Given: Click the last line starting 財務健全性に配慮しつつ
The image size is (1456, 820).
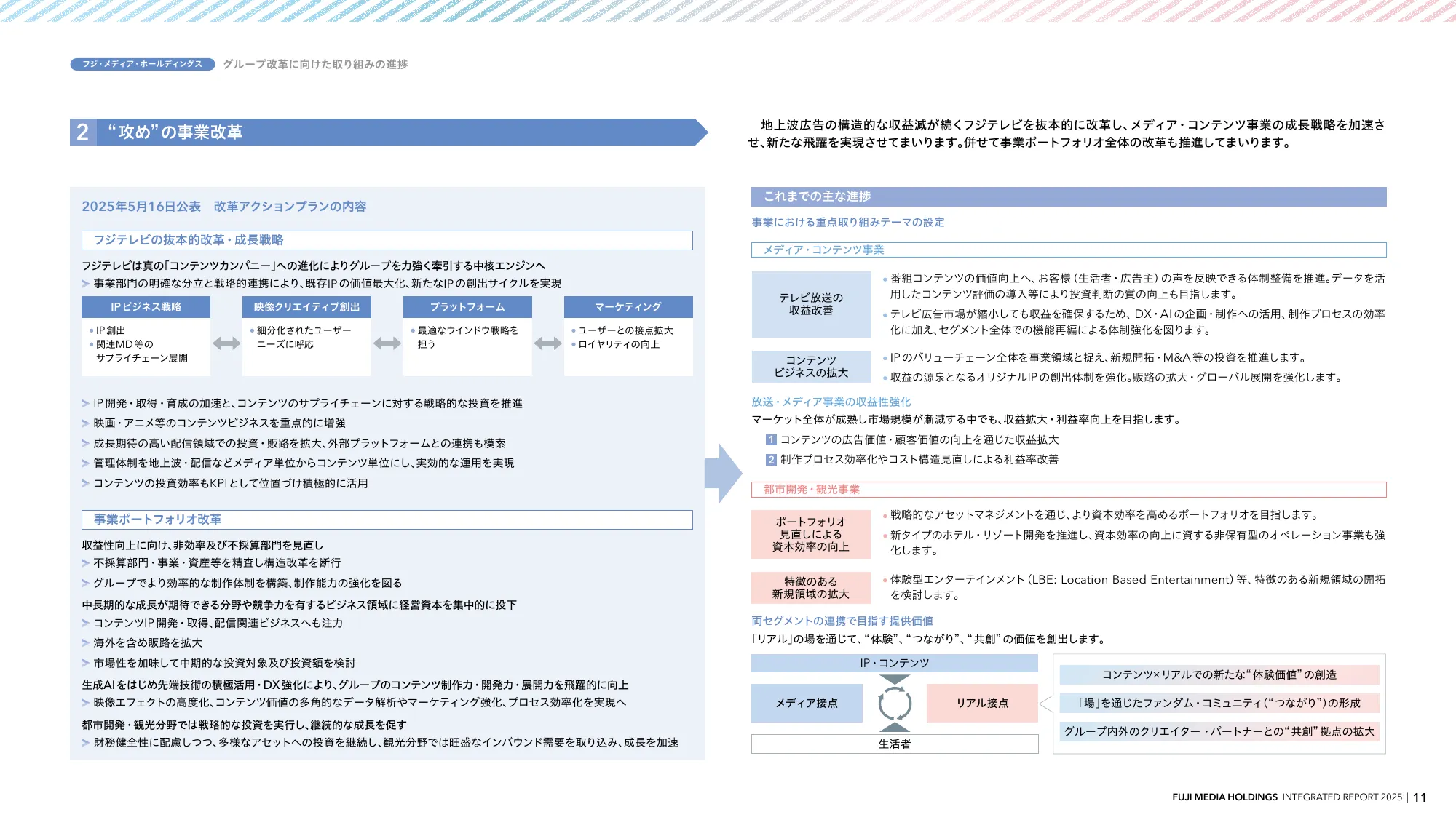Looking at the screenshot, I should [x=380, y=743].
